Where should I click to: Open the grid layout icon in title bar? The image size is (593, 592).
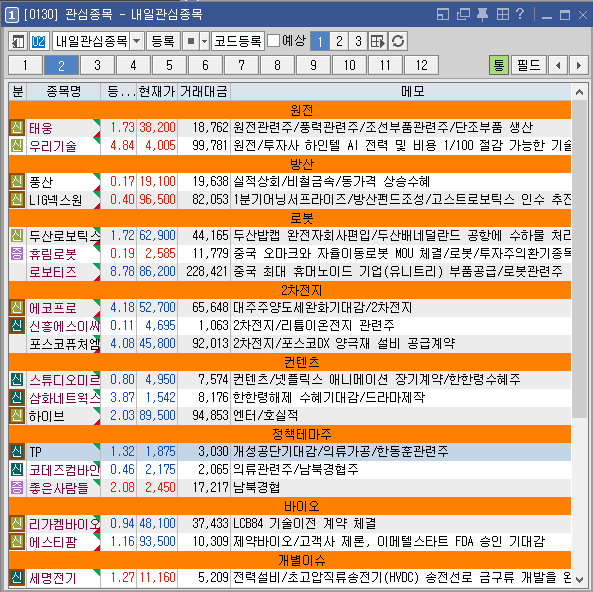point(503,14)
